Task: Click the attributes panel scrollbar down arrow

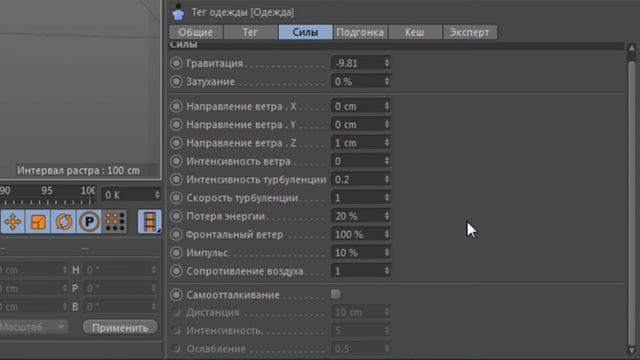Action: pyautogui.click(x=632, y=350)
